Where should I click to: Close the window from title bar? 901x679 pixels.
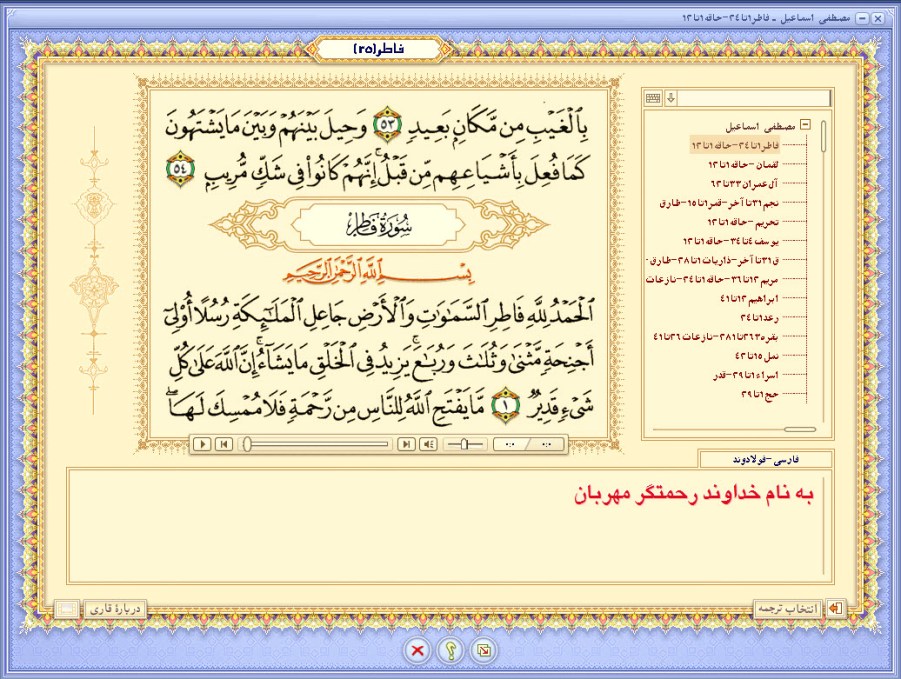click(877, 18)
